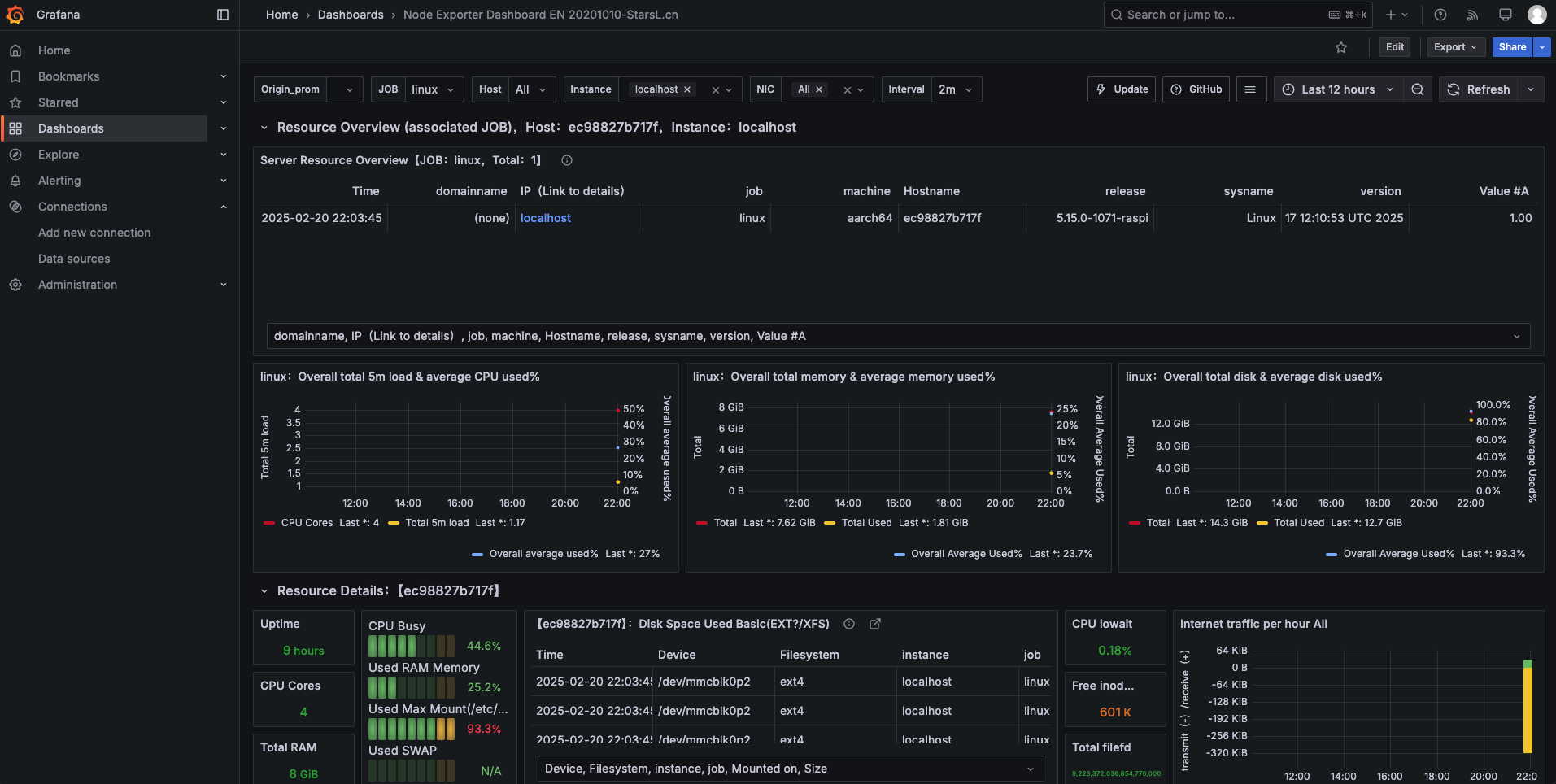
Task: Open Last 12 hours time picker
Action: coord(1338,89)
